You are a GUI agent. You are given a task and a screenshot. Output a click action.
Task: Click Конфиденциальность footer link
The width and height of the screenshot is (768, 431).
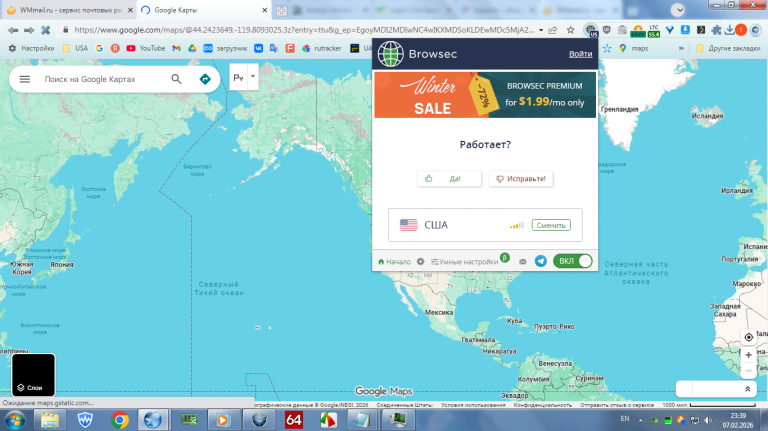pos(543,405)
